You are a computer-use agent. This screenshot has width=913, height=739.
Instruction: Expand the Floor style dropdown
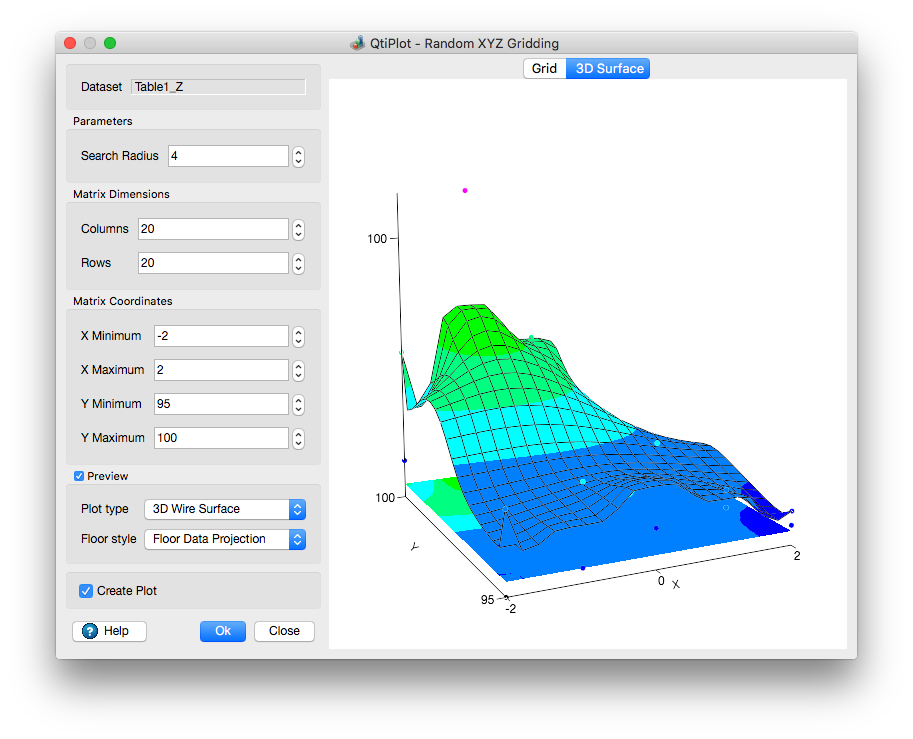pyautogui.click(x=225, y=539)
